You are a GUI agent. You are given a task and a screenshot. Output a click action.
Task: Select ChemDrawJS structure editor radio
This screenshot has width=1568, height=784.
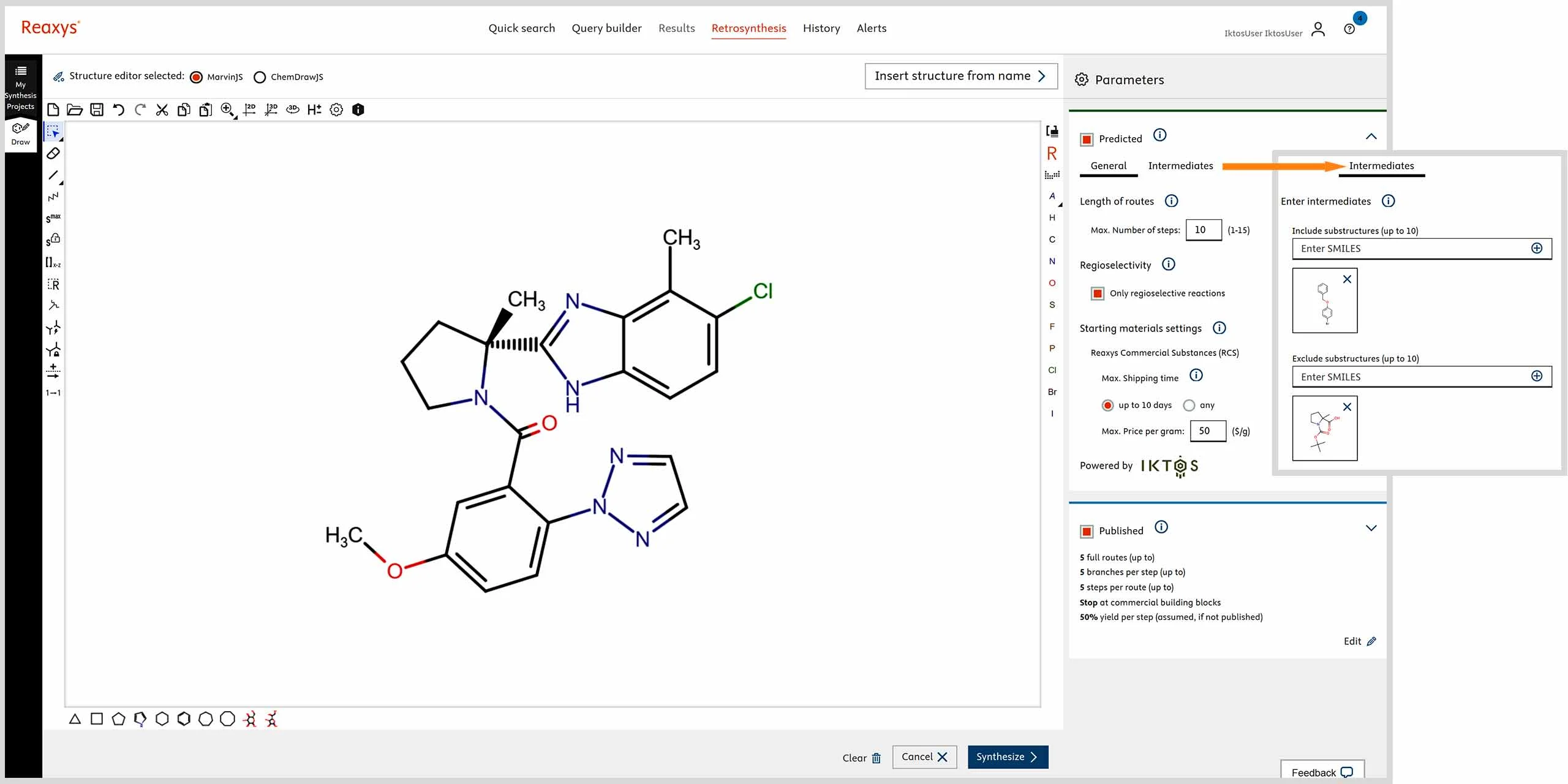260,77
